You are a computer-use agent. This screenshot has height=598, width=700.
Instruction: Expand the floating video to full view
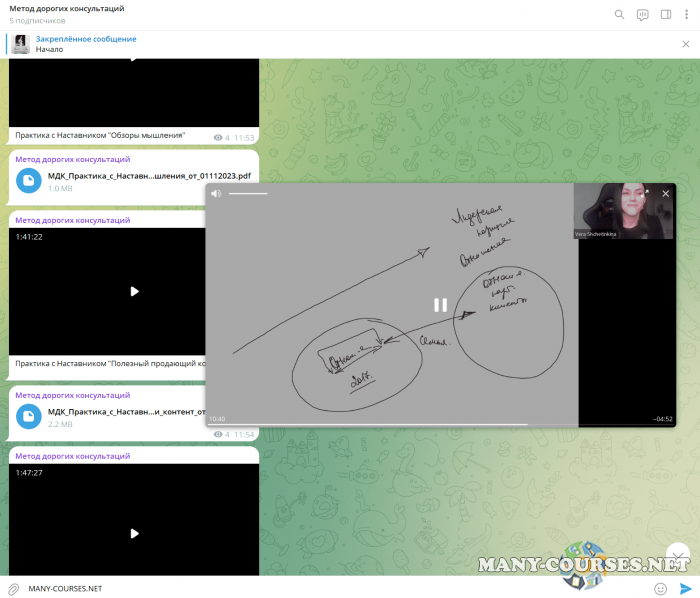coord(646,193)
